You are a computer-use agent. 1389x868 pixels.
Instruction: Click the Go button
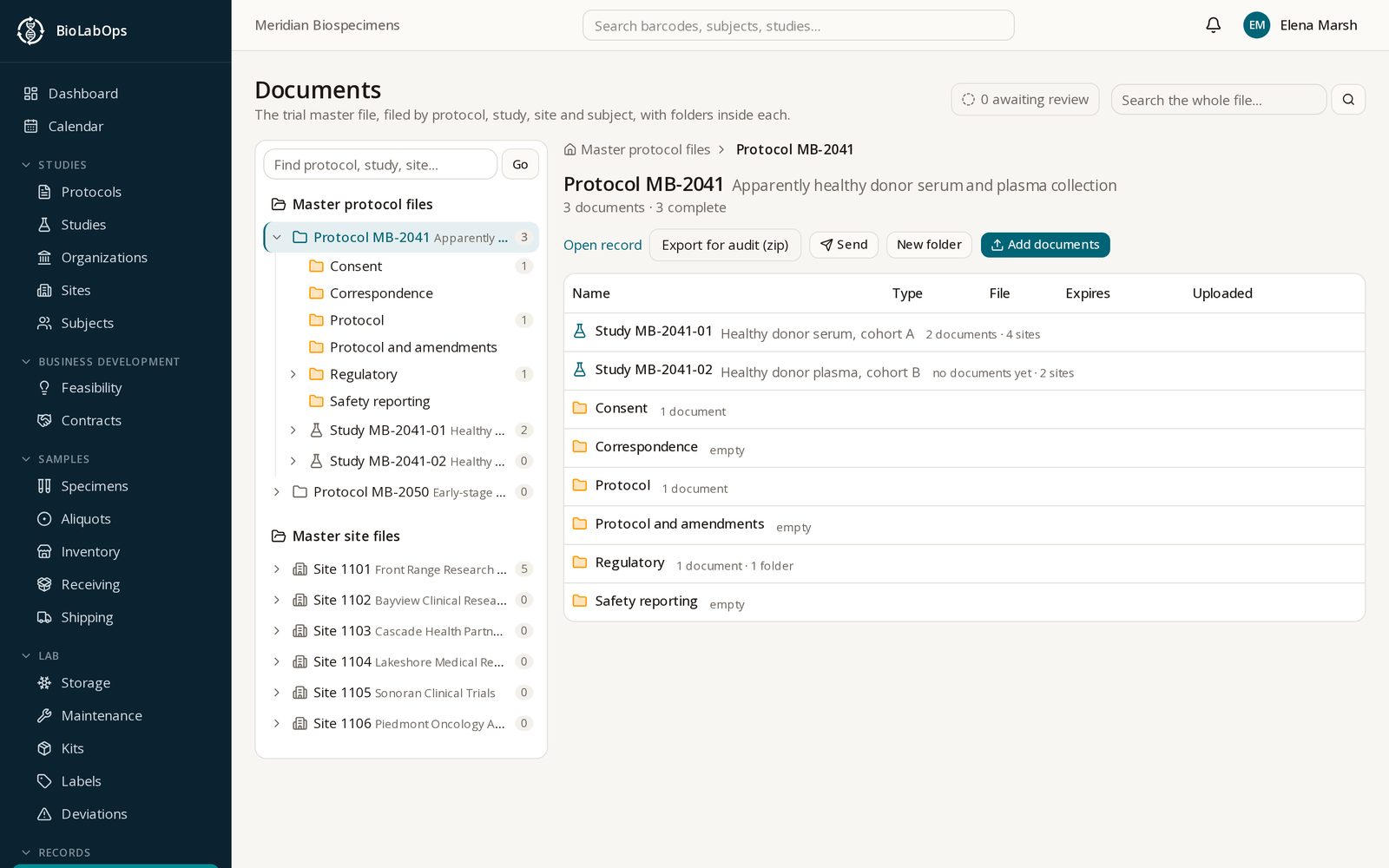520,164
